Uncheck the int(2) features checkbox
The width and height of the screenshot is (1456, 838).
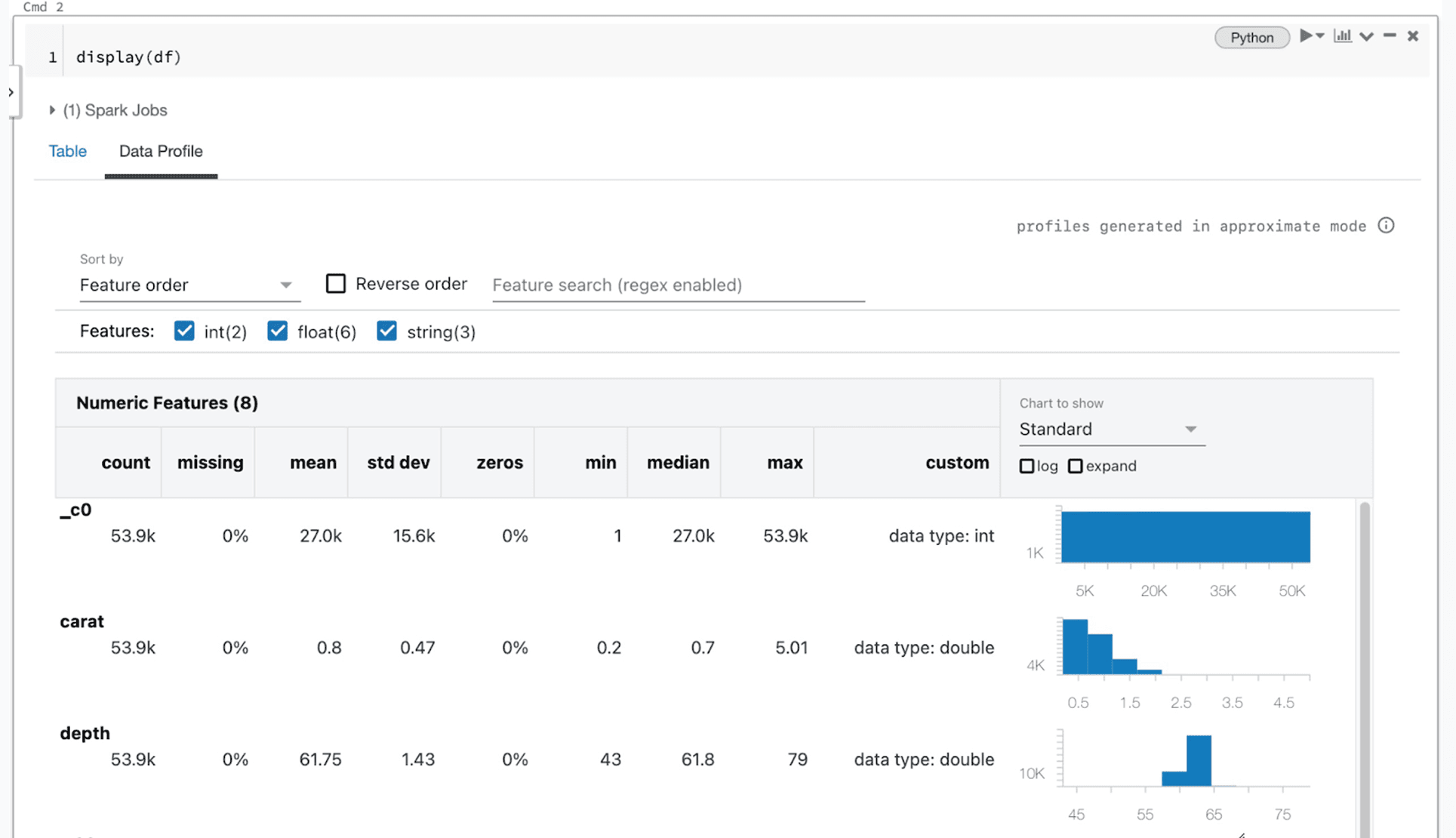[184, 331]
